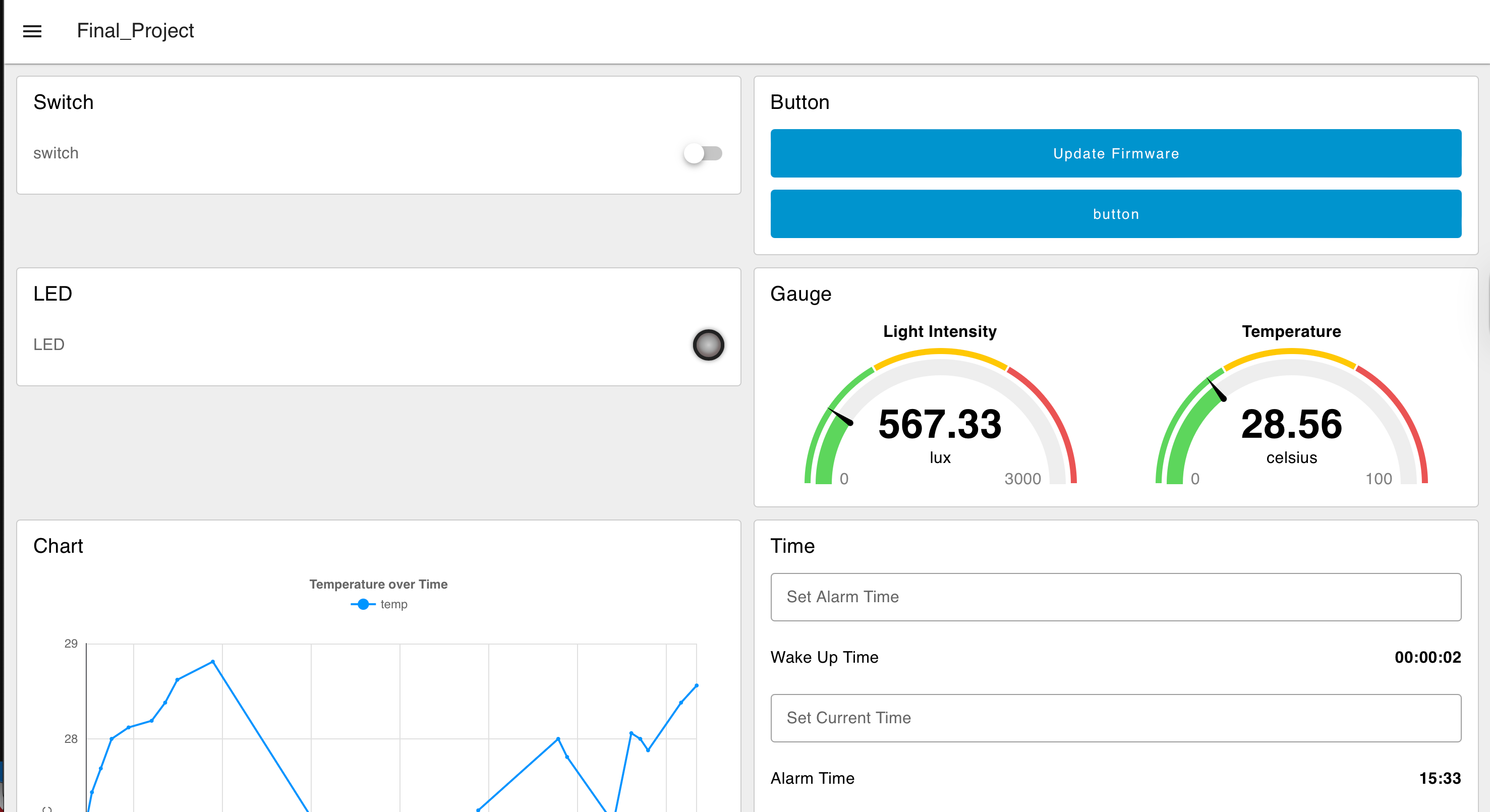Click the 3000 maximum label on light gauge
The height and width of the screenshot is (812, 1490).
(x=1022, y=479)
